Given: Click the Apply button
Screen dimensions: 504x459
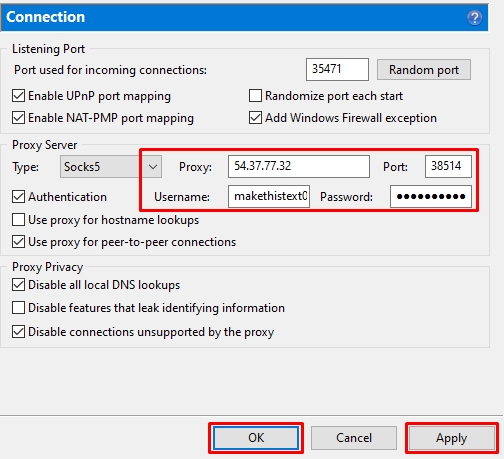Looking at the screenshot, I should (452, 438).
